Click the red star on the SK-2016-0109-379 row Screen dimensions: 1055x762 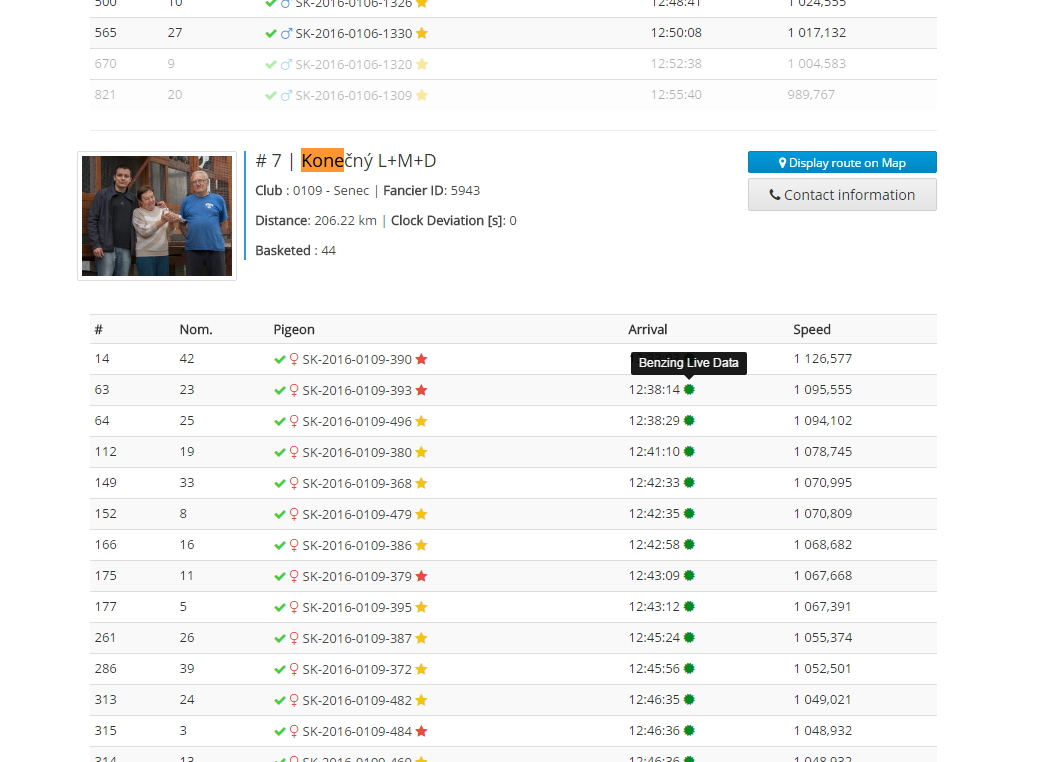(421, 576)
